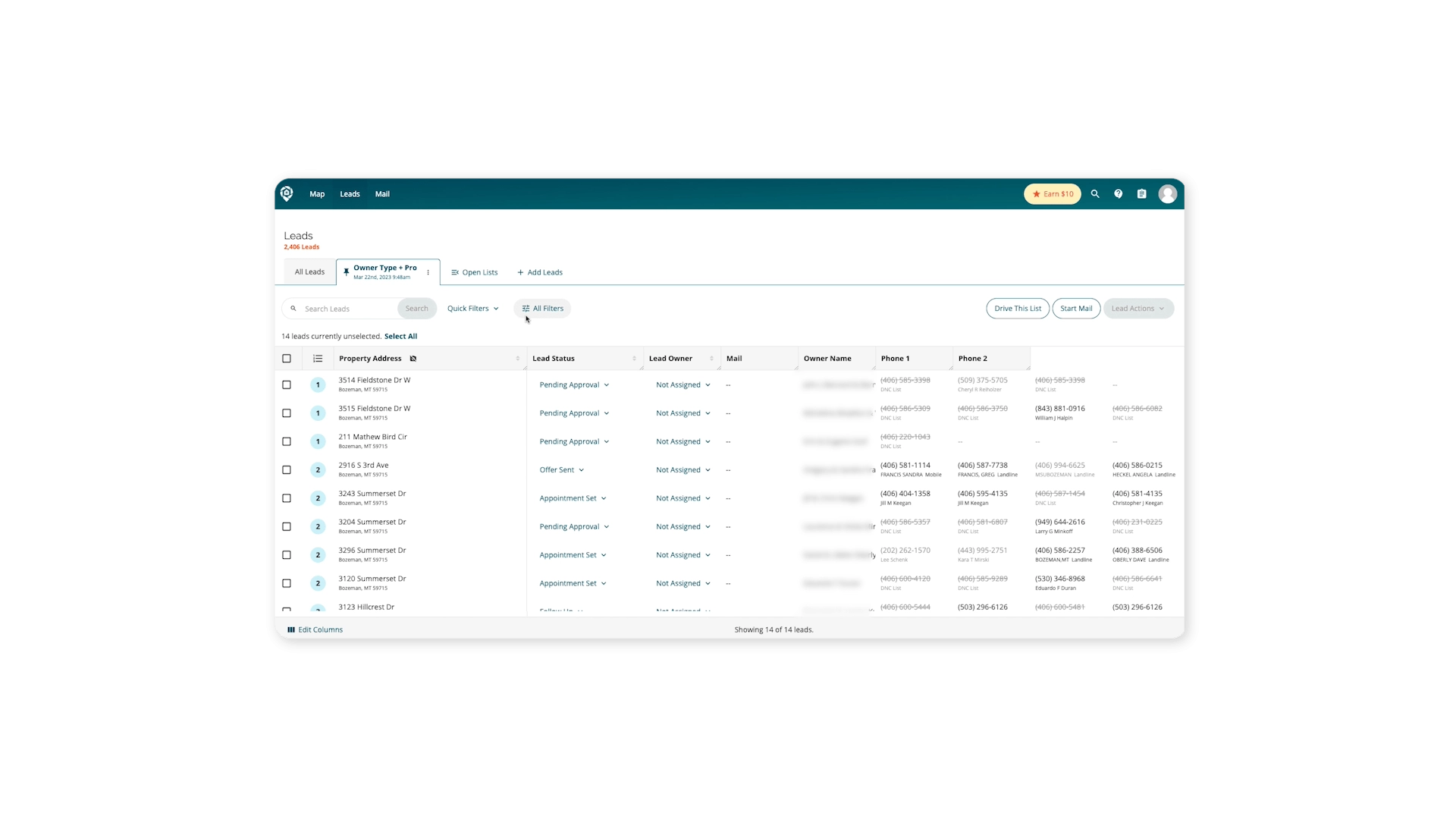Open the clipboard tasks icon
Viewport: 1456px width, 819px height.
[x=1141, y=194]
